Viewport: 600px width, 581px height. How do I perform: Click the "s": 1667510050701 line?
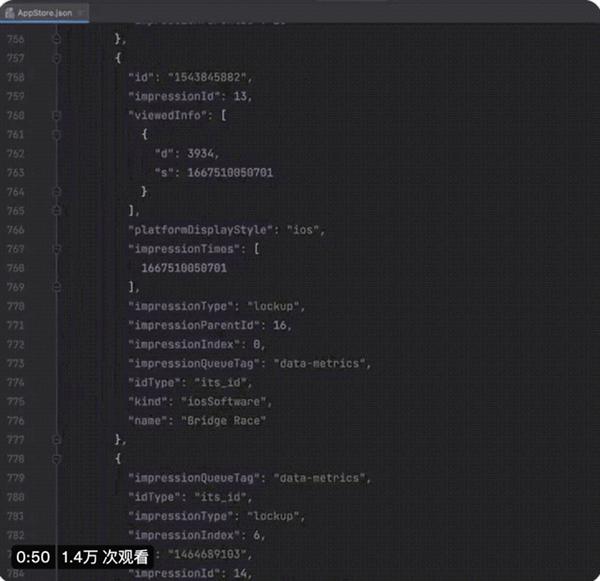point(214,172)
